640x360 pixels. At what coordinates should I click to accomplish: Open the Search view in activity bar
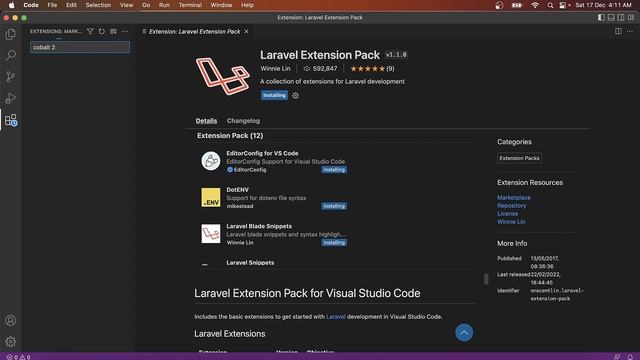click(11, 55)
